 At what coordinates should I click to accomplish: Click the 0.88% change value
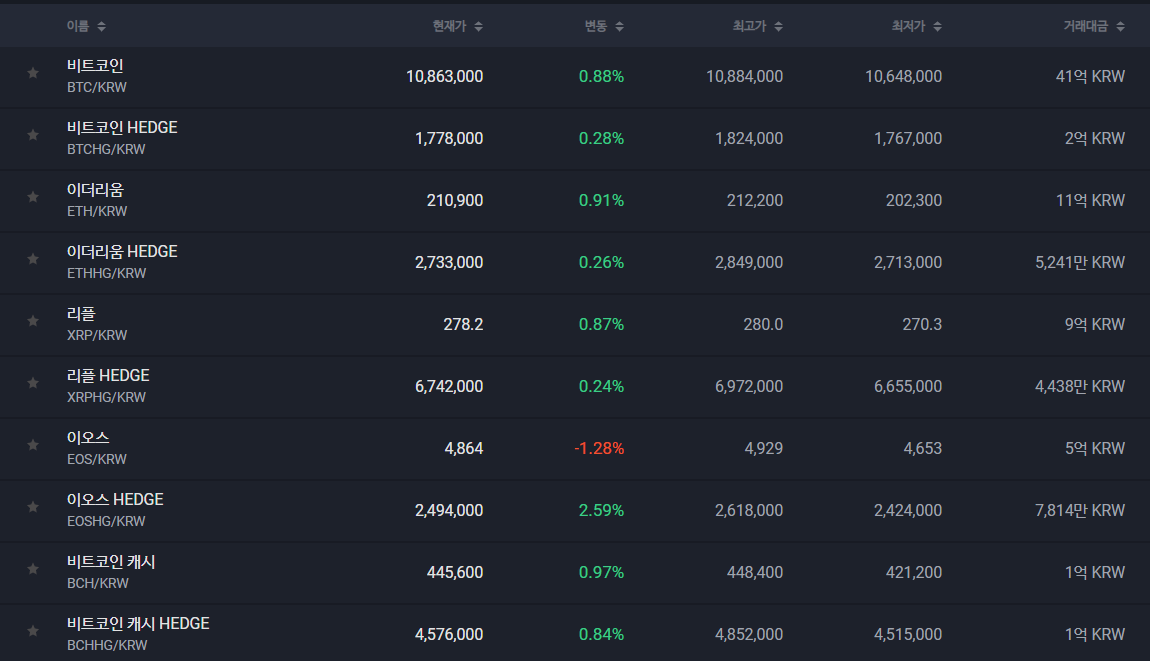click(x=601, y=76)
